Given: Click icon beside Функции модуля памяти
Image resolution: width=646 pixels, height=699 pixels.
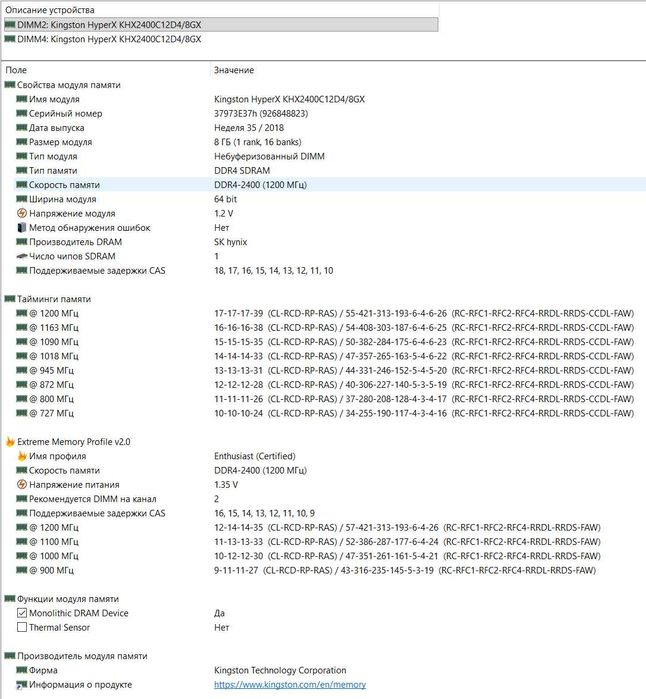Looking at the screenshot, I should pos(10,598).
